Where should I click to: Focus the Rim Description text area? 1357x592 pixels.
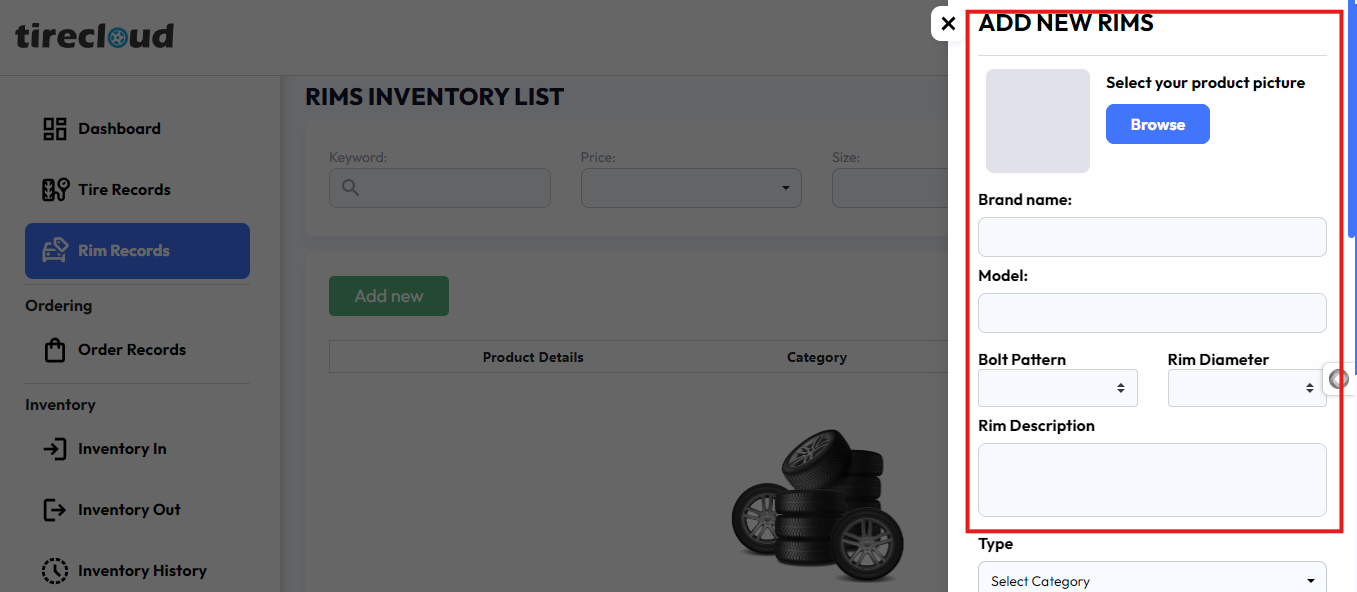click(1151, 480)
